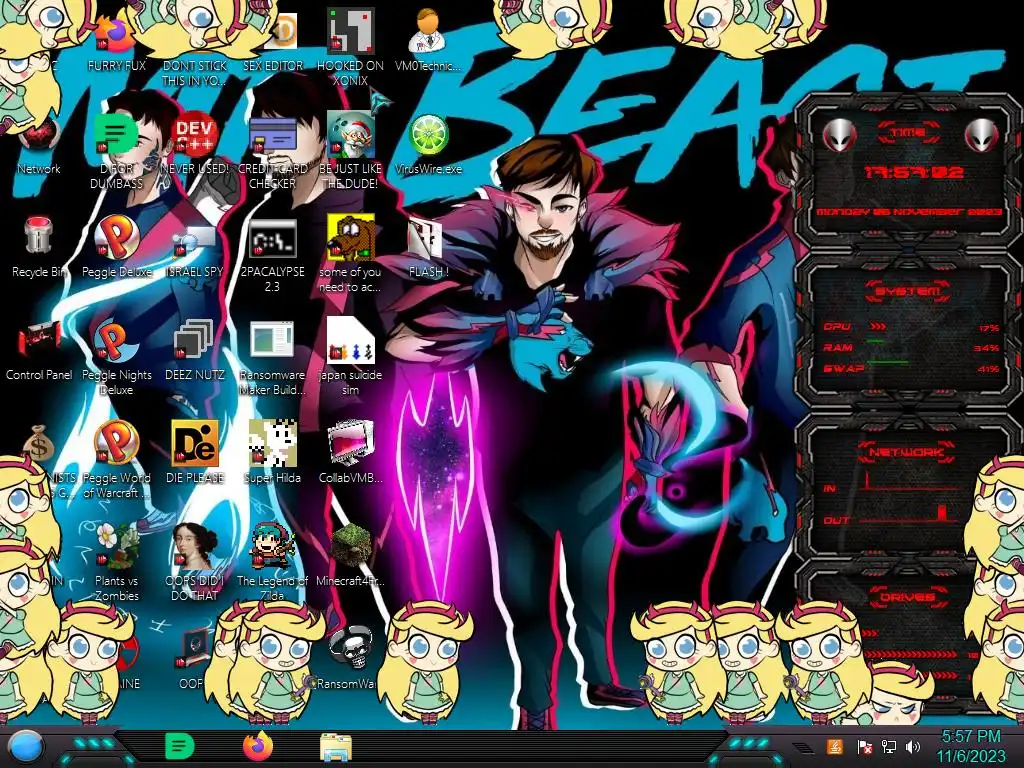Open the Start orb on the taskbar
The height and width of the screenshot is (768, 1024).
(x=26, y=748)
